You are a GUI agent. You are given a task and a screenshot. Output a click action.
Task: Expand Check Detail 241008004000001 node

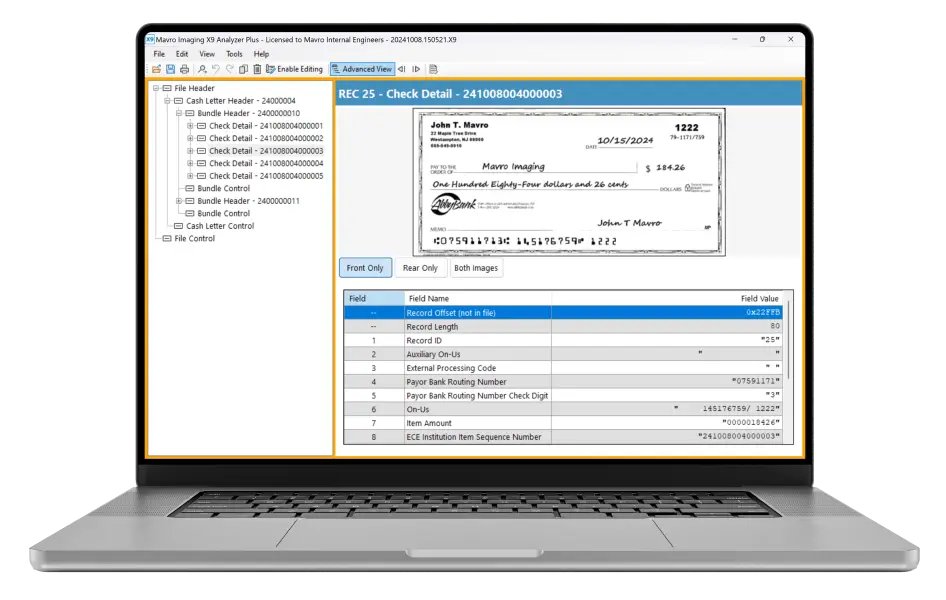(190, 126)
